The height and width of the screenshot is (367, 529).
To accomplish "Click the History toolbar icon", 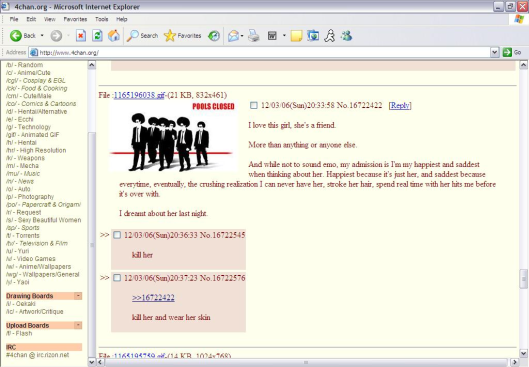I will (214, 35).
